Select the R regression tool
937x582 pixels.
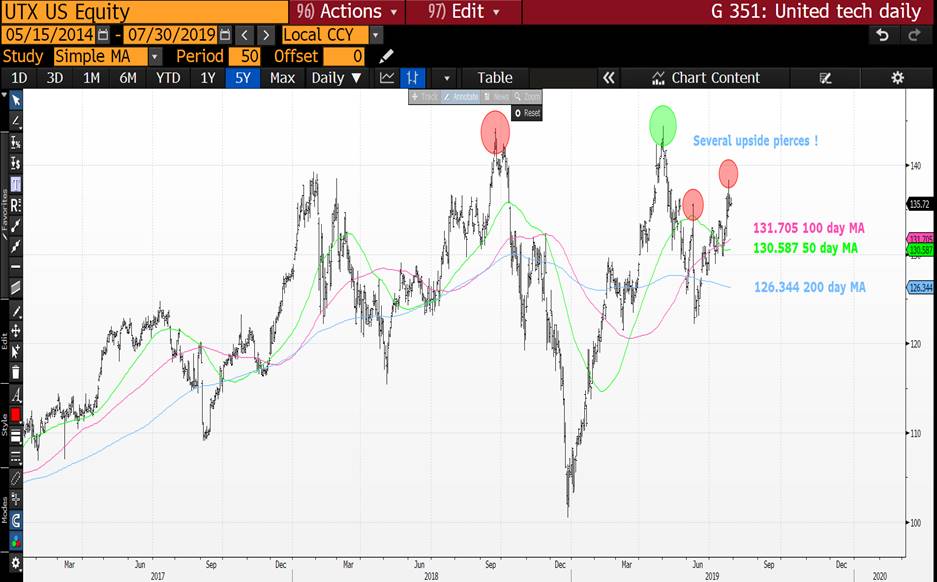click(x=16, y=205)
